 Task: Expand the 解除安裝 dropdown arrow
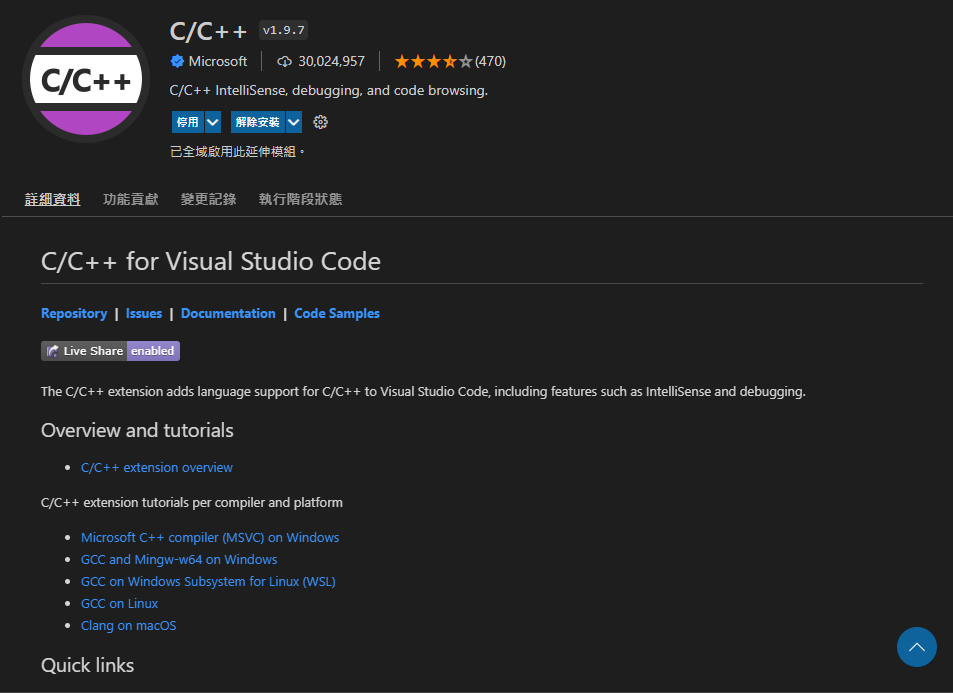point(294,122)
